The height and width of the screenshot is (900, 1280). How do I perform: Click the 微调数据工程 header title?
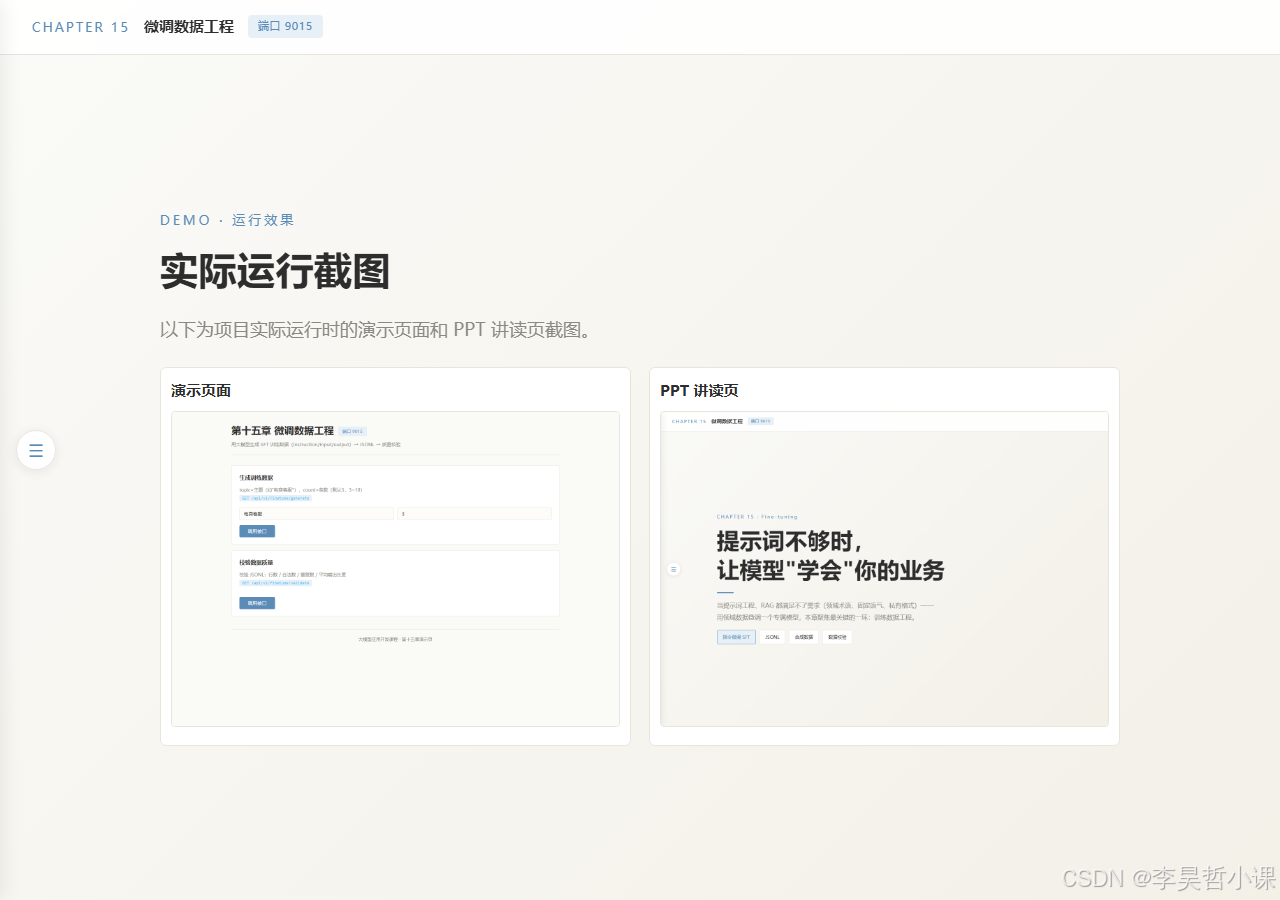click(189, 27)
